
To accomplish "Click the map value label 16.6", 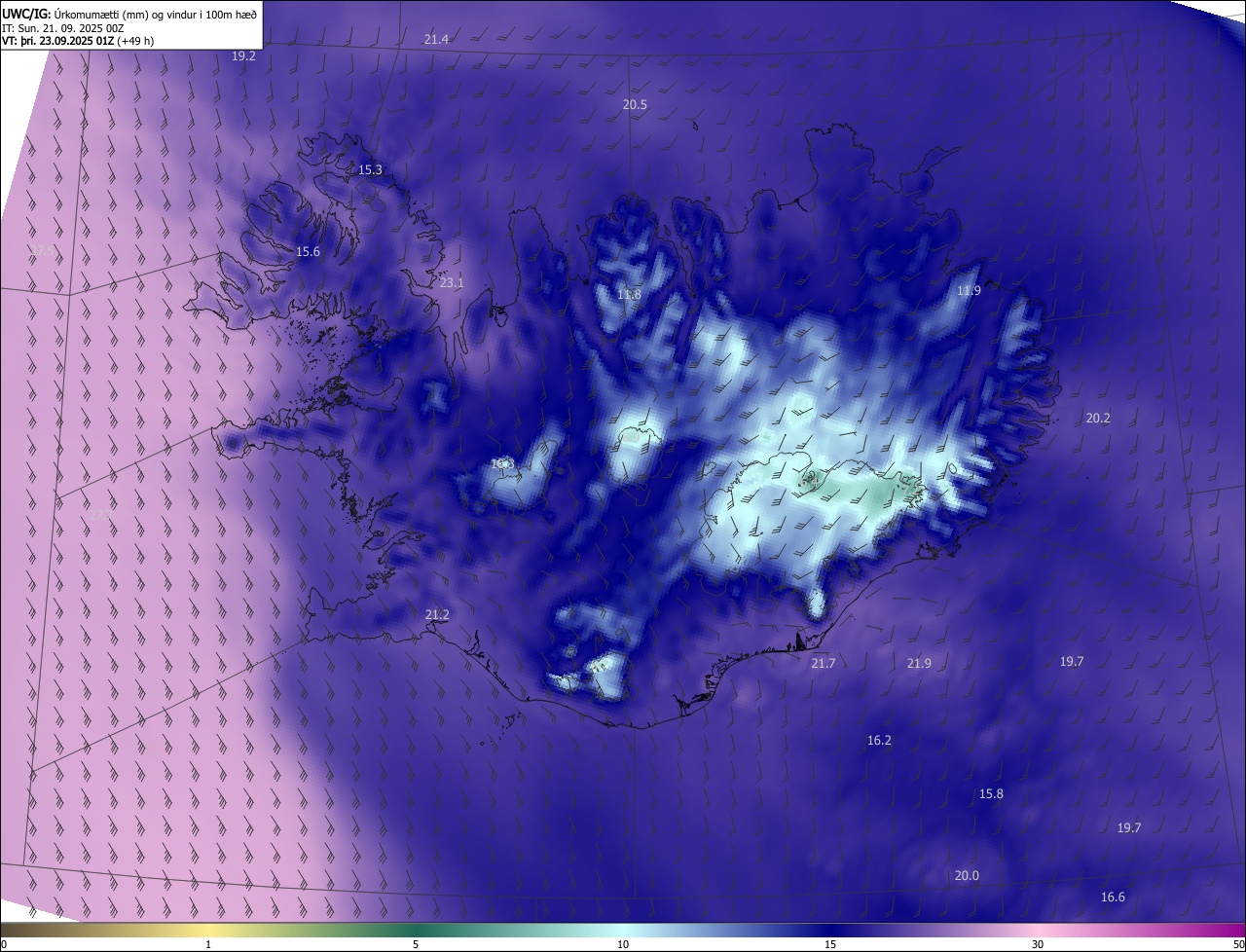I will 1113,897.
